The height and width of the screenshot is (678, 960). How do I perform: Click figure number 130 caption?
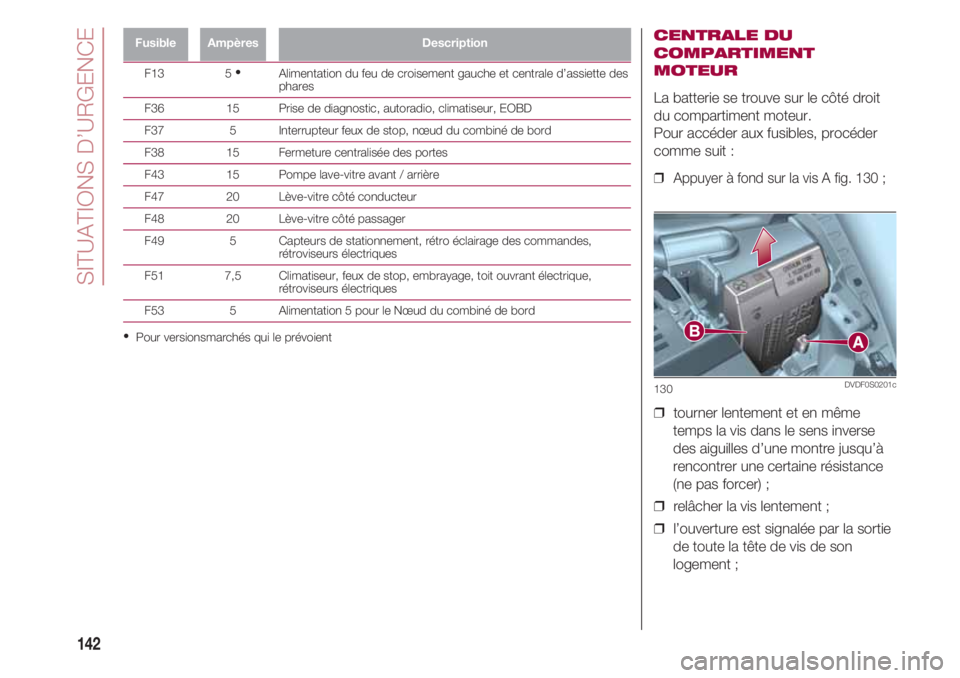pos(663,389)
